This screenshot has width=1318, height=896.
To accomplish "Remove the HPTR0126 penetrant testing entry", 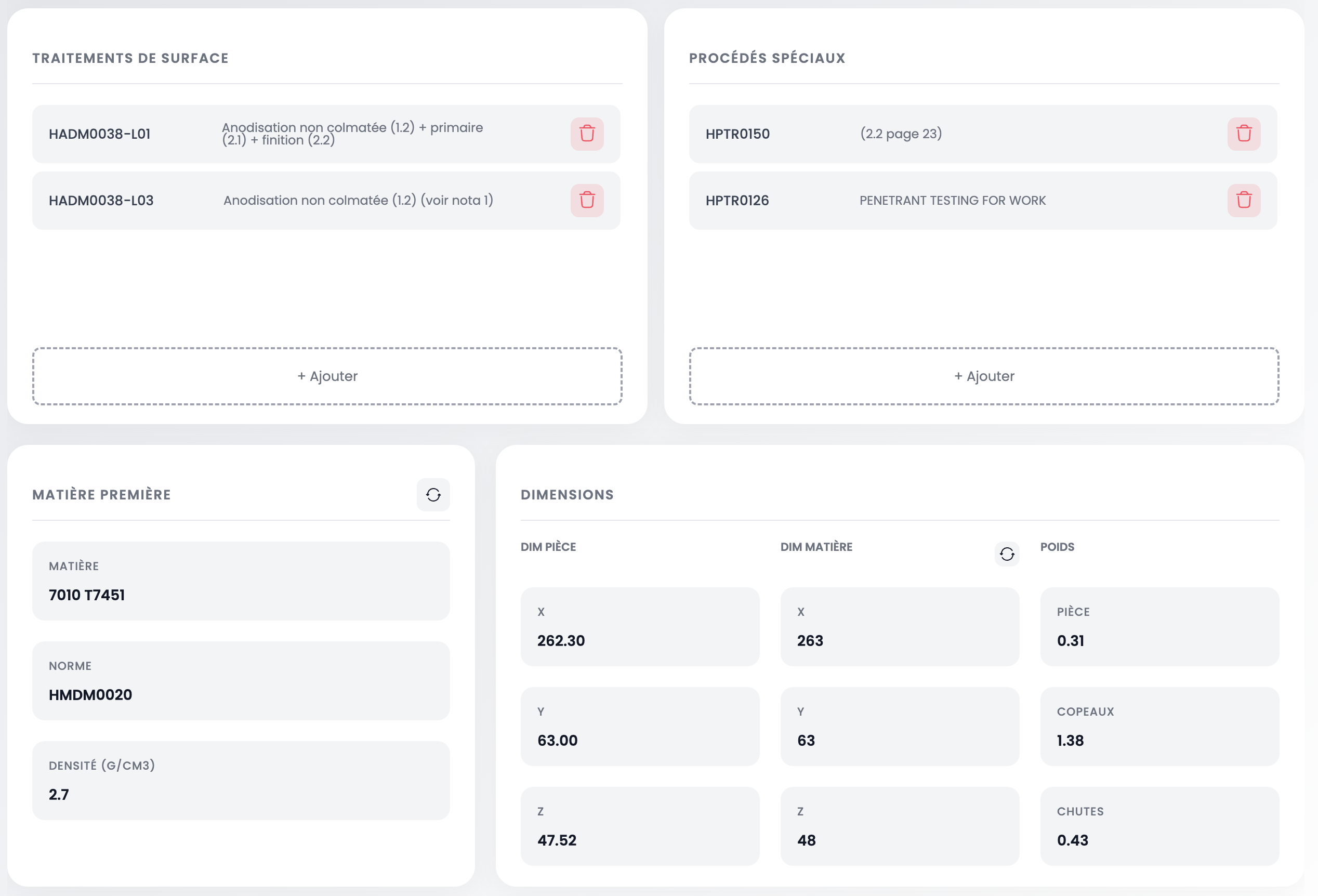I will coord(1243,200).
